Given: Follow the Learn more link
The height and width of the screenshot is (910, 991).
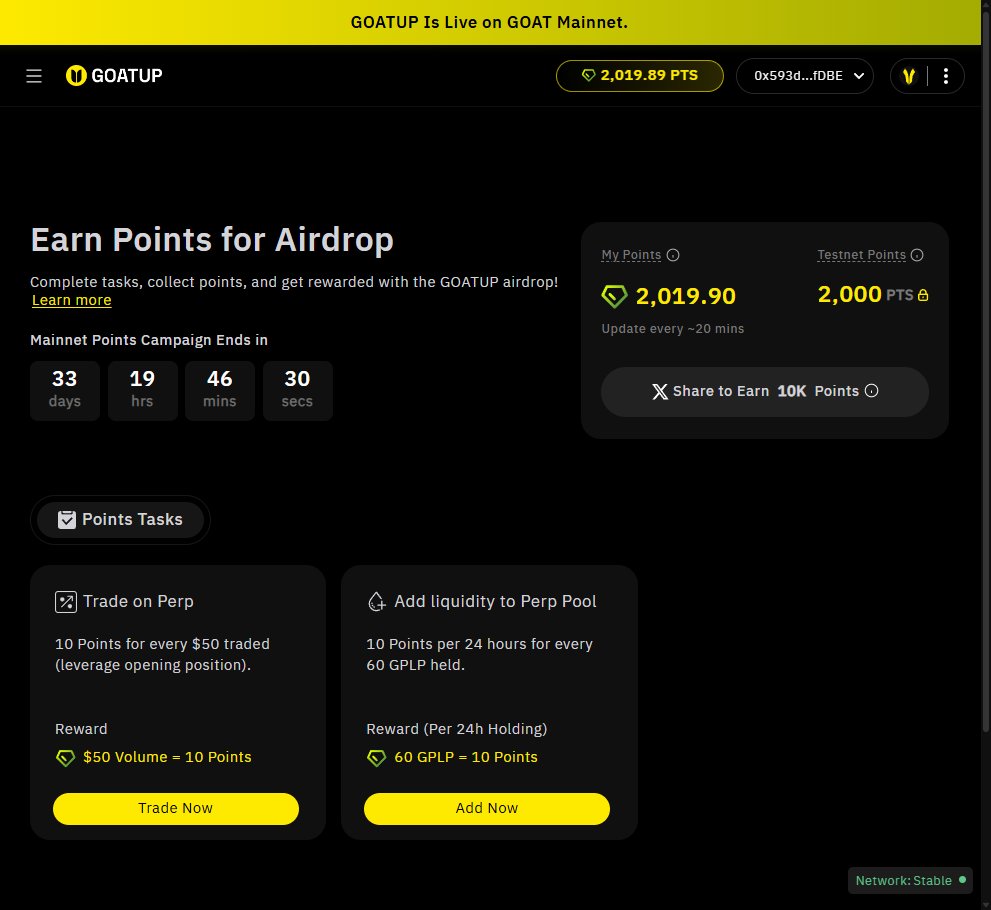Looking at the screenshot, I should click(x=71, y=300).
